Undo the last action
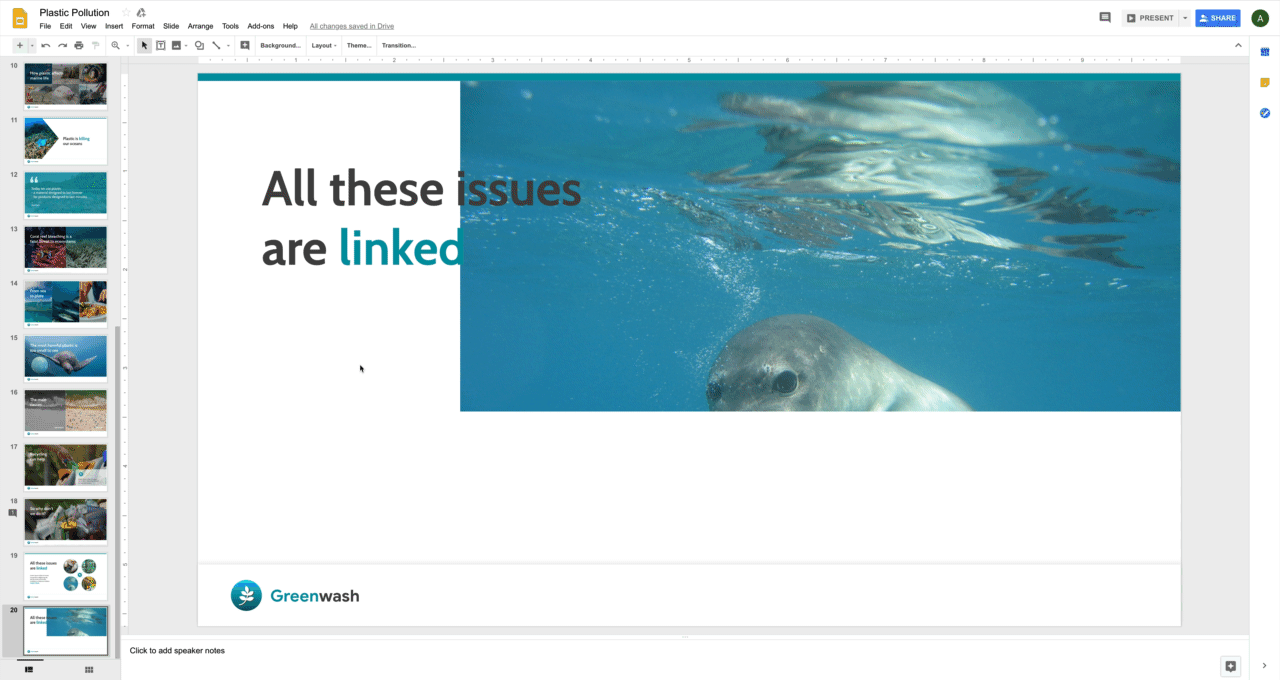The height and width of the screenshot is (680, 1280). point(46,45)
